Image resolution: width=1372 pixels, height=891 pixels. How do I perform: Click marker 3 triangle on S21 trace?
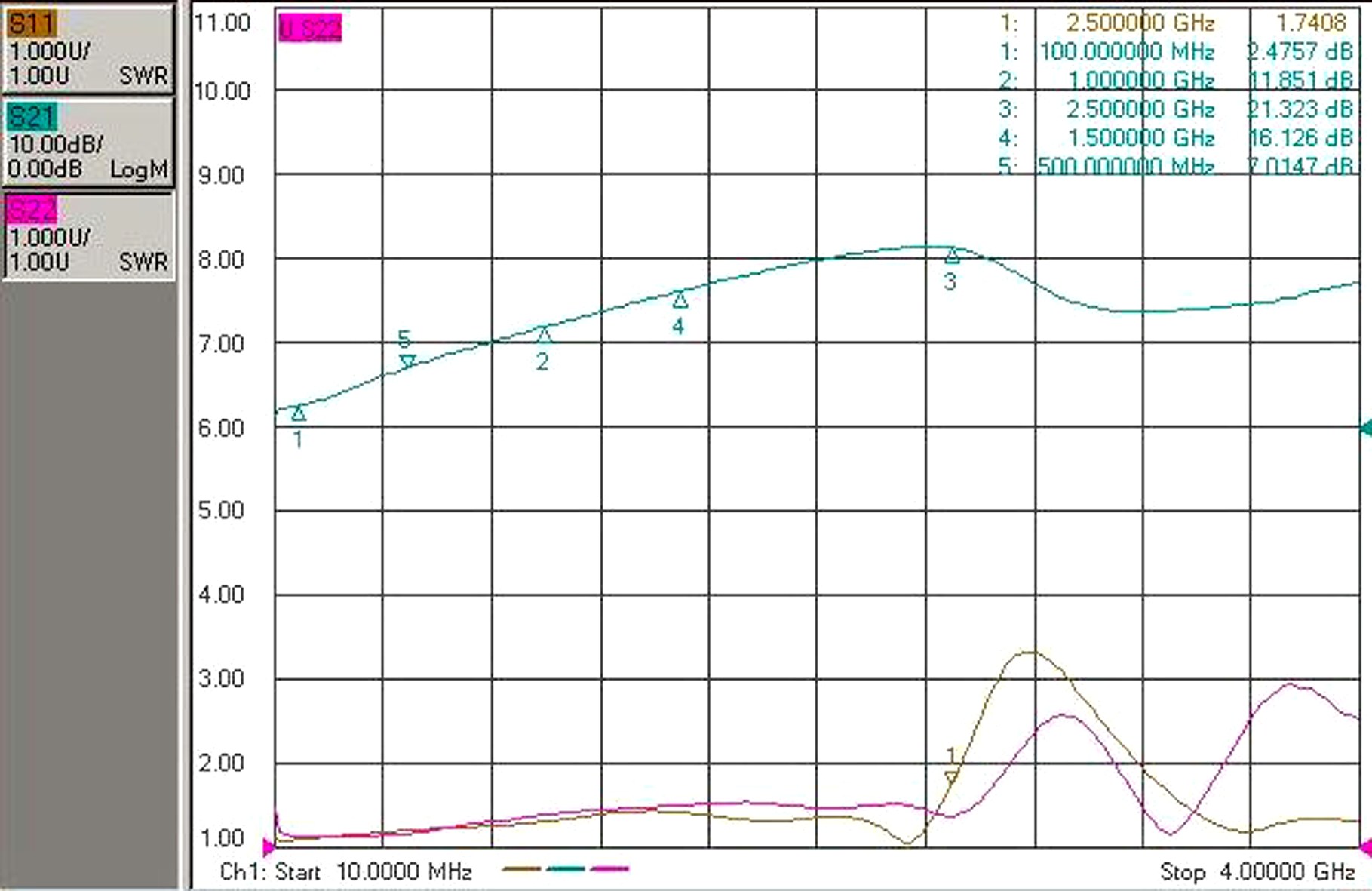(952, 256)
